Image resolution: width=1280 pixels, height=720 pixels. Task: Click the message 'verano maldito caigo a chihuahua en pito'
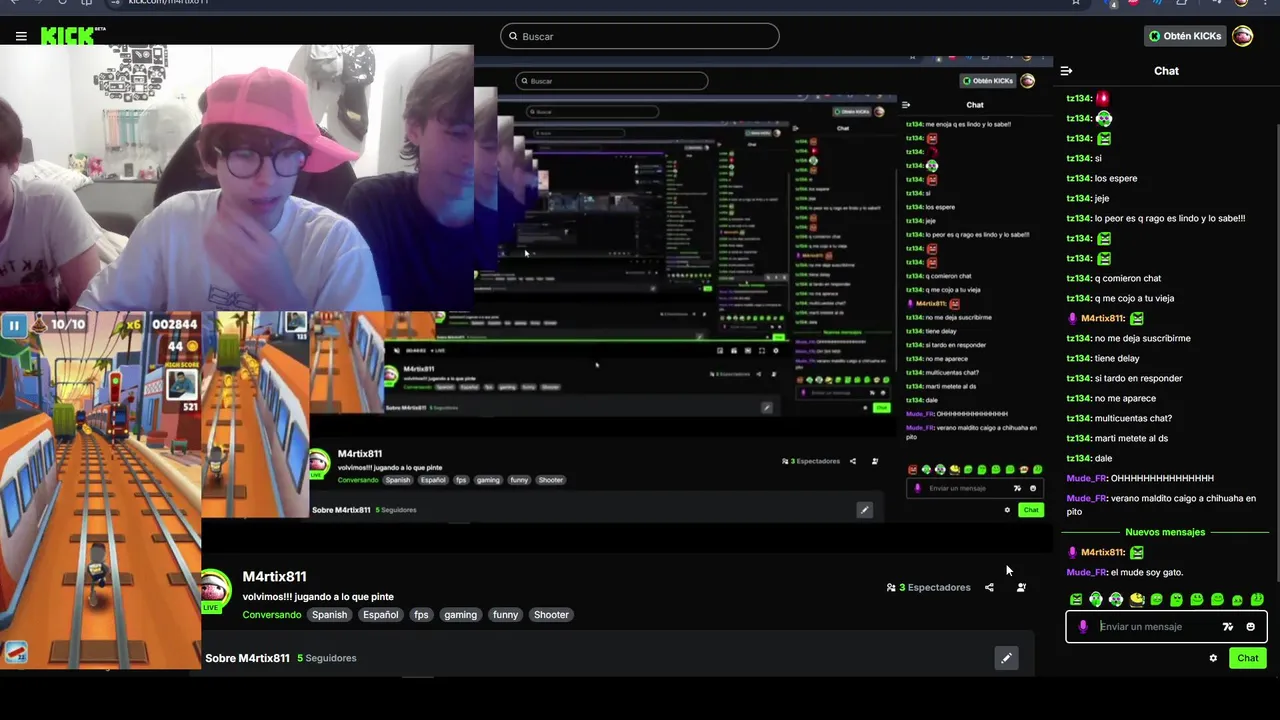point(1160,505)
